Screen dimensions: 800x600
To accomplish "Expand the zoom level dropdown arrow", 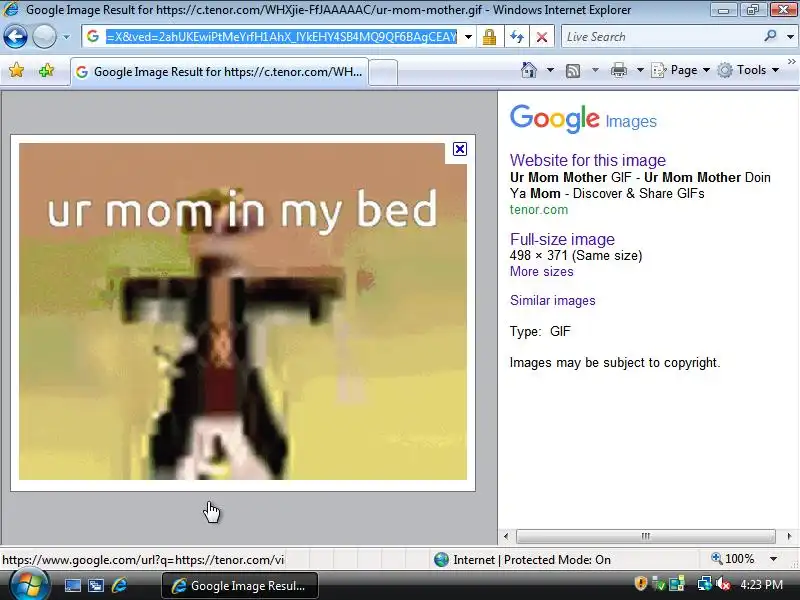I will pos(773,559).
